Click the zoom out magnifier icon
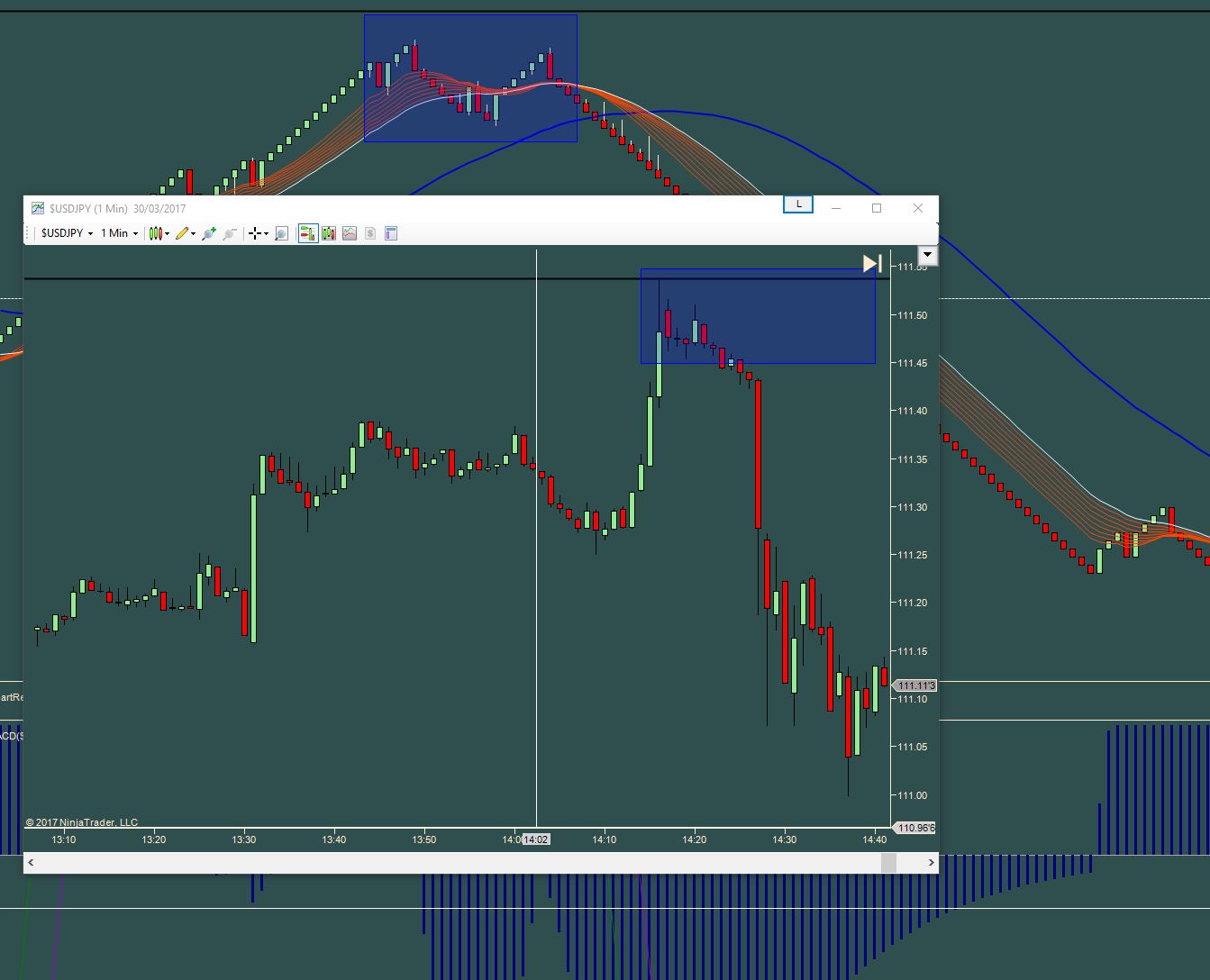The image size is (1210, 980). pos(230,233)
